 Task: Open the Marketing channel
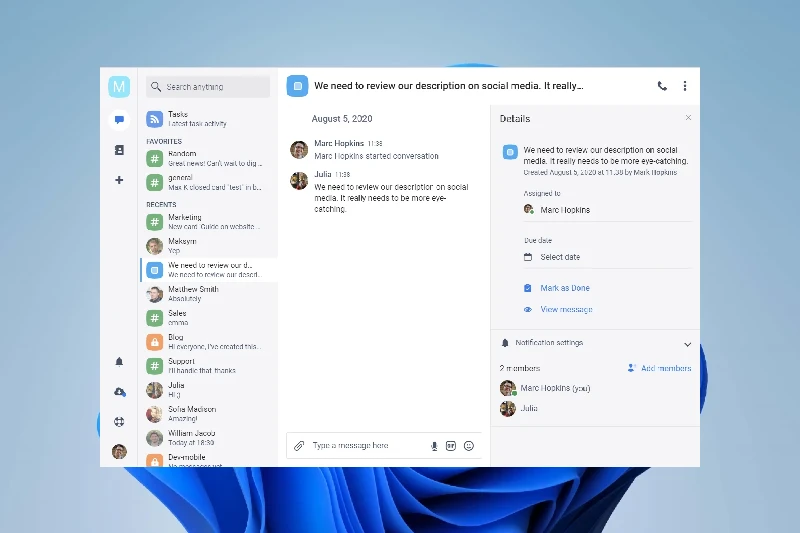coord(209,222)
